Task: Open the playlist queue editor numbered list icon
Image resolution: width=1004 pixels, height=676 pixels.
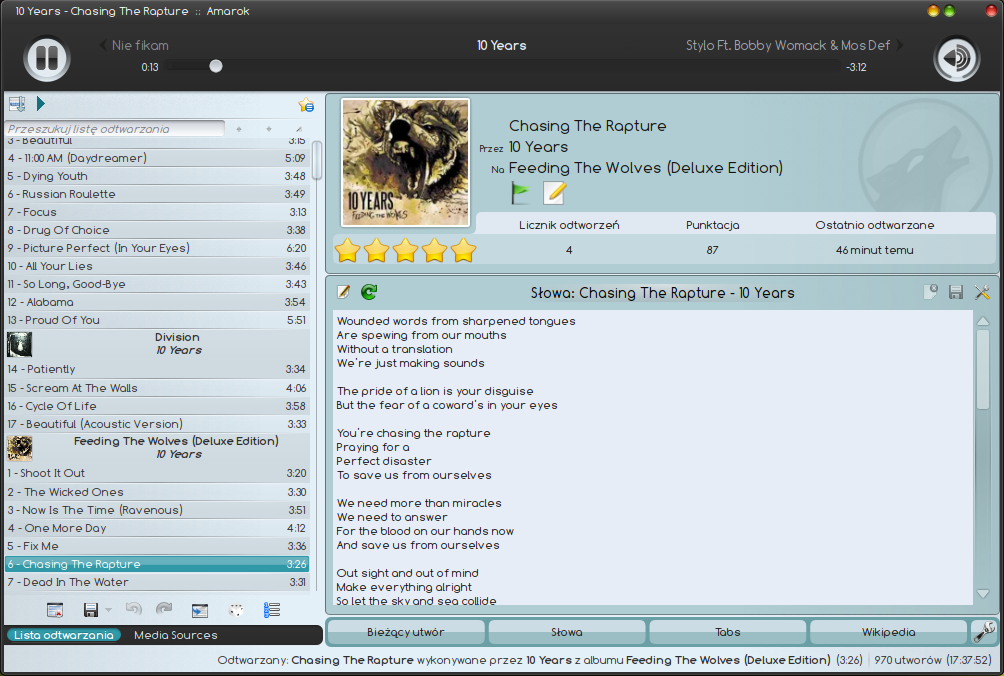Action: pyautogui.click(x=271, y=610)
